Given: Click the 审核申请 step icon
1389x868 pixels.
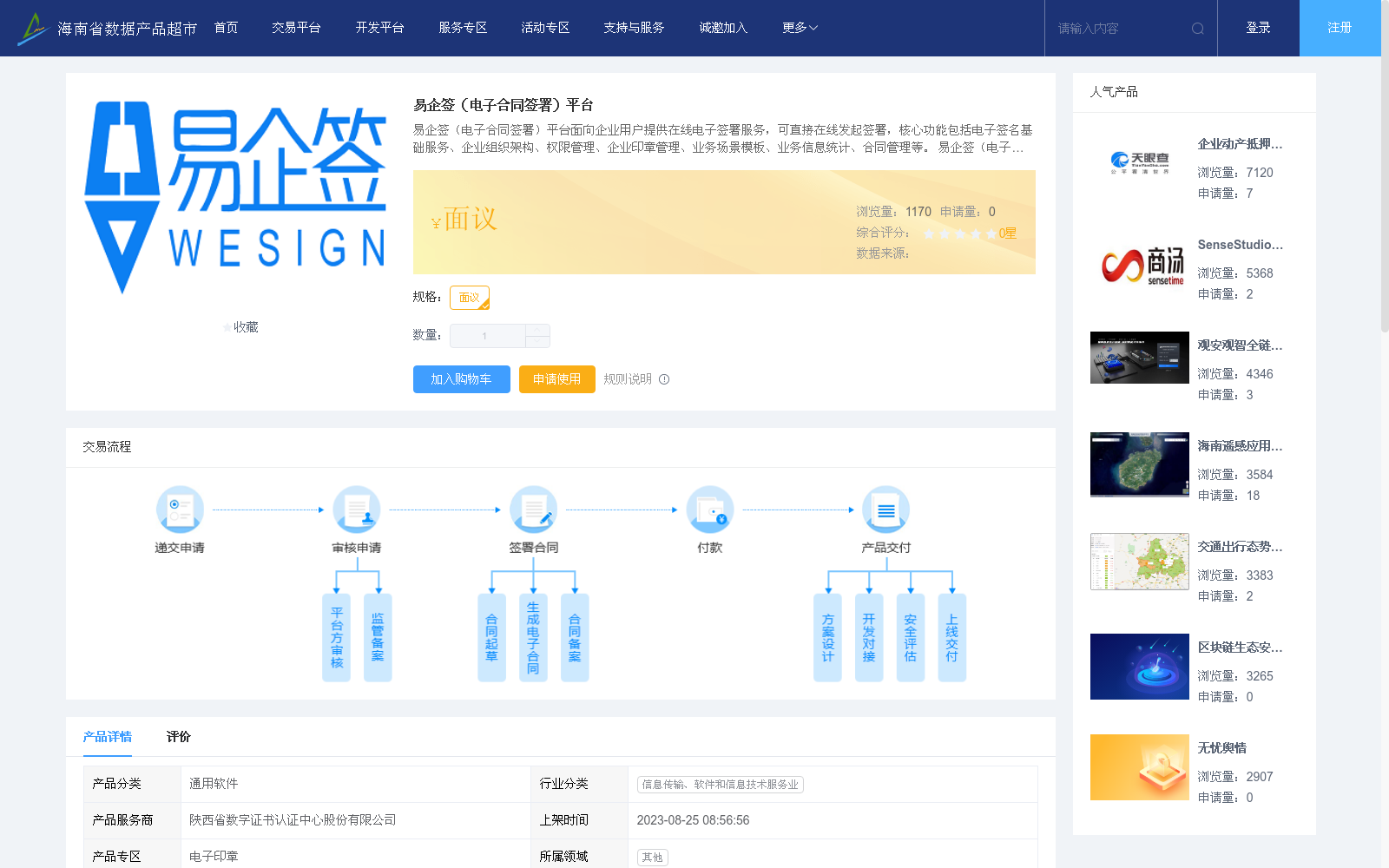Looking at the screenshot, I should tap(357, 510).
